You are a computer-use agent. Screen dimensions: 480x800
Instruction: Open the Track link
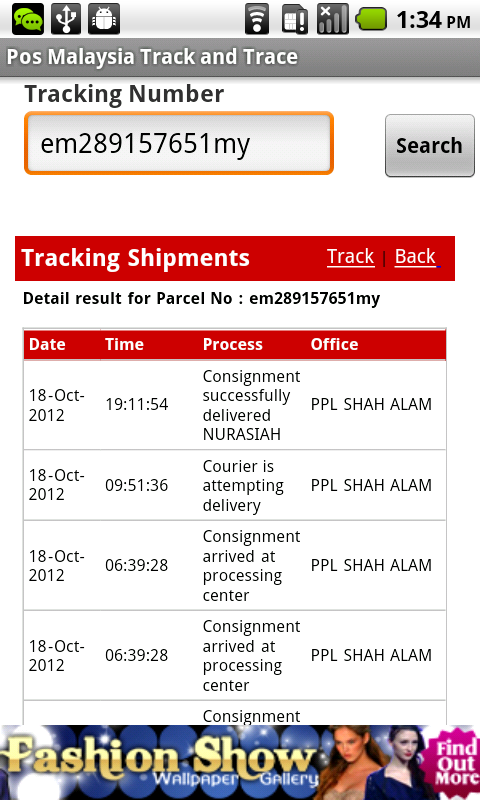pos(350,256)
